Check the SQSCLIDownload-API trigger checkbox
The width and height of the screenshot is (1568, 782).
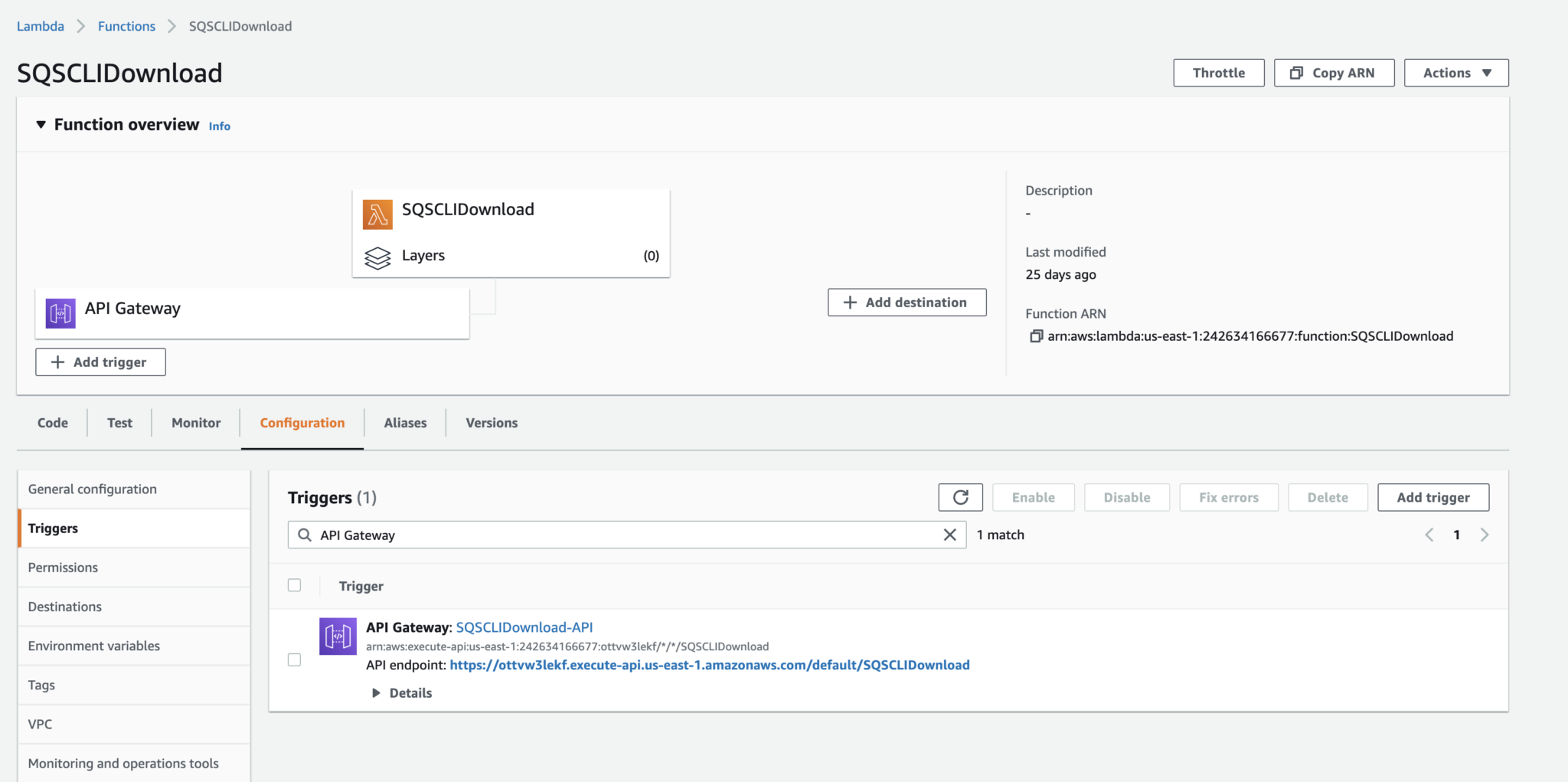(x=294, y=659)
